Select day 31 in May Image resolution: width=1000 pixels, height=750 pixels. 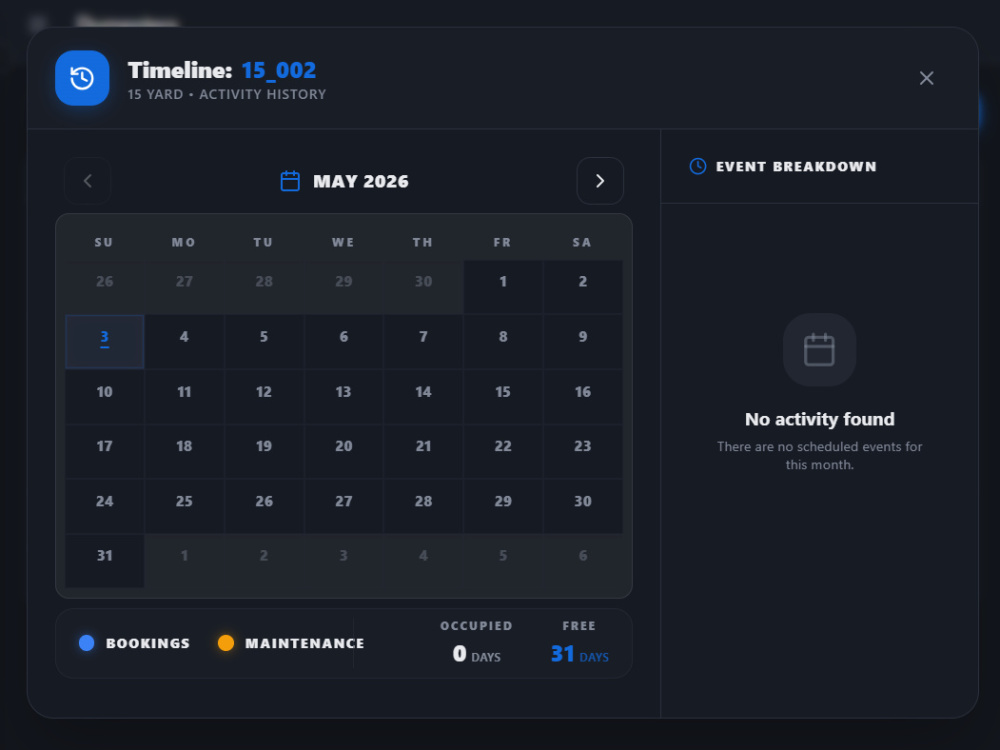point(105,561)
